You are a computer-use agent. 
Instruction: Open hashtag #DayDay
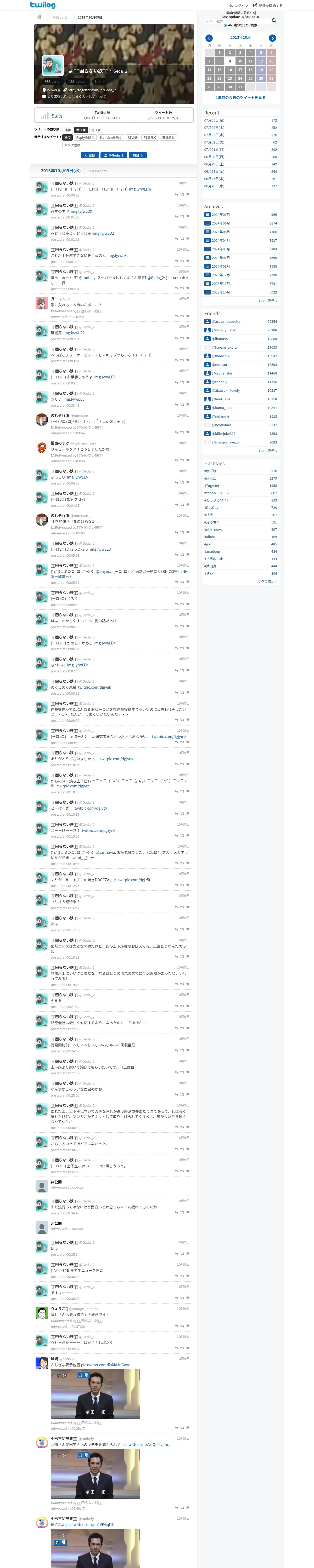click(211, 508)
